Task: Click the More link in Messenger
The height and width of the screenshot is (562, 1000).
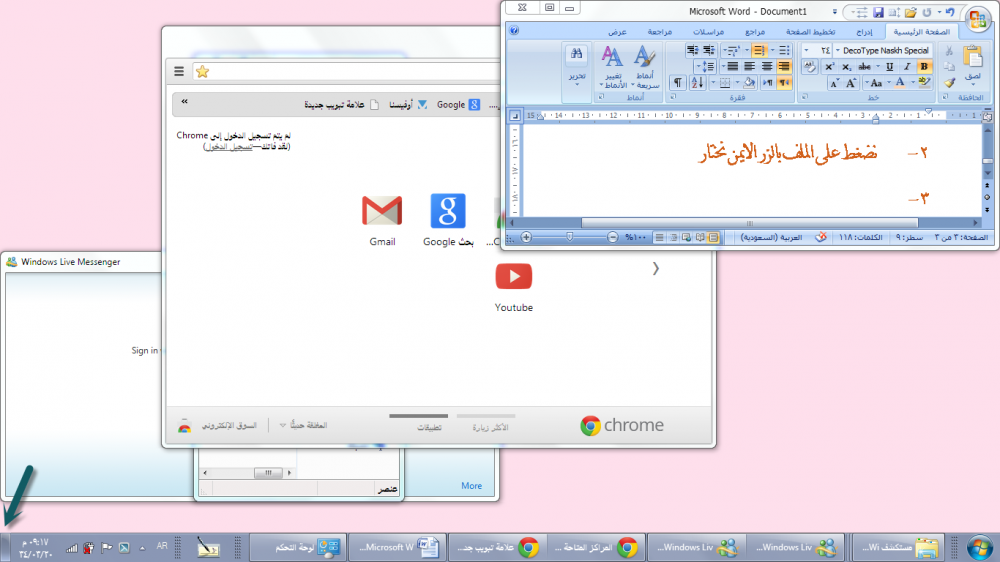Action: (x=471, y=486)
